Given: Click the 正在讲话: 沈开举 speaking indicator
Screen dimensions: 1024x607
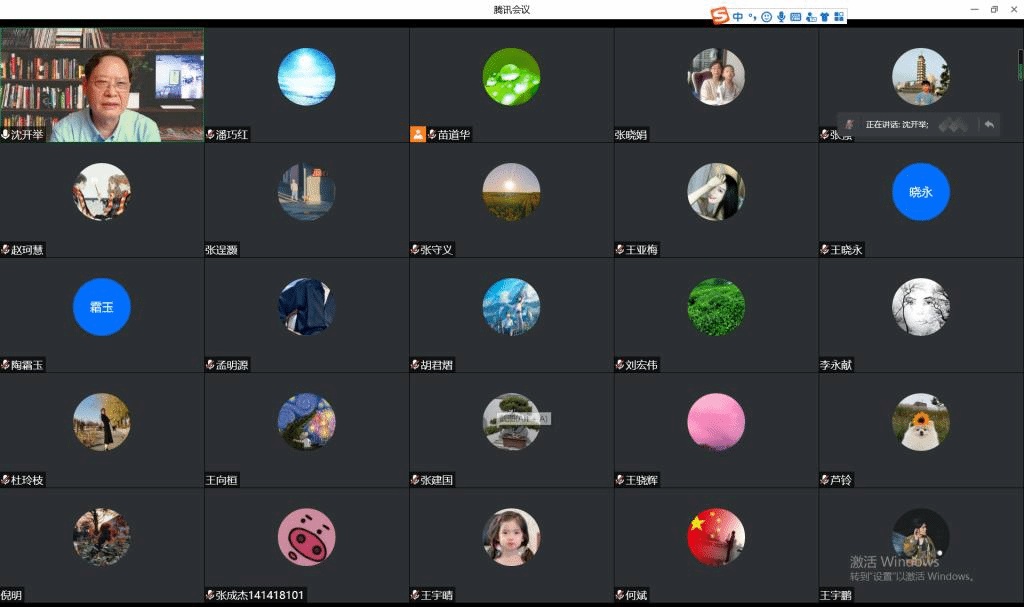Looking at the screenshot, I should click(897, 124).
